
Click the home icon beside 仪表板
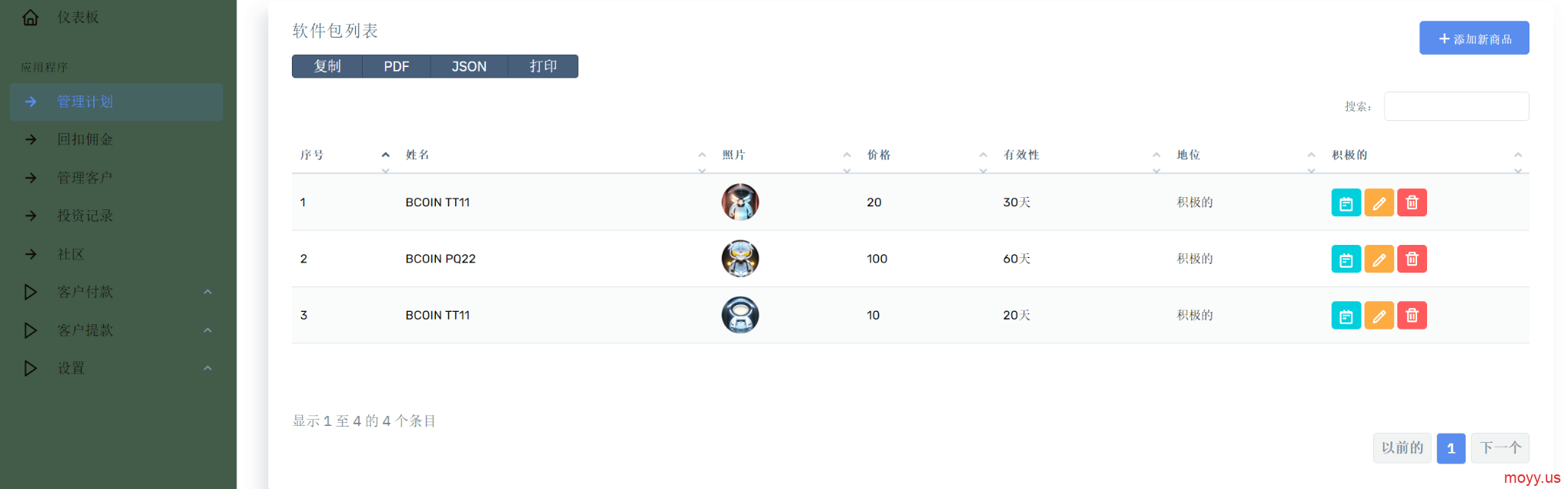coord(30,17)
